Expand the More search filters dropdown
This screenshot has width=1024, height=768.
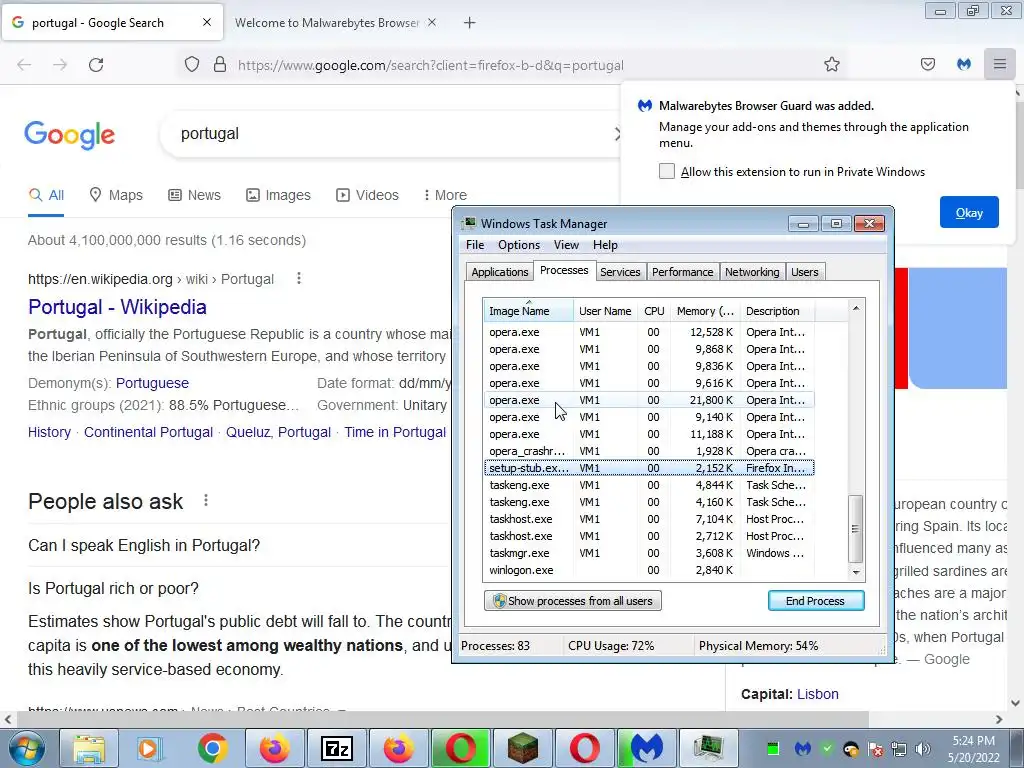coord(445,195)
